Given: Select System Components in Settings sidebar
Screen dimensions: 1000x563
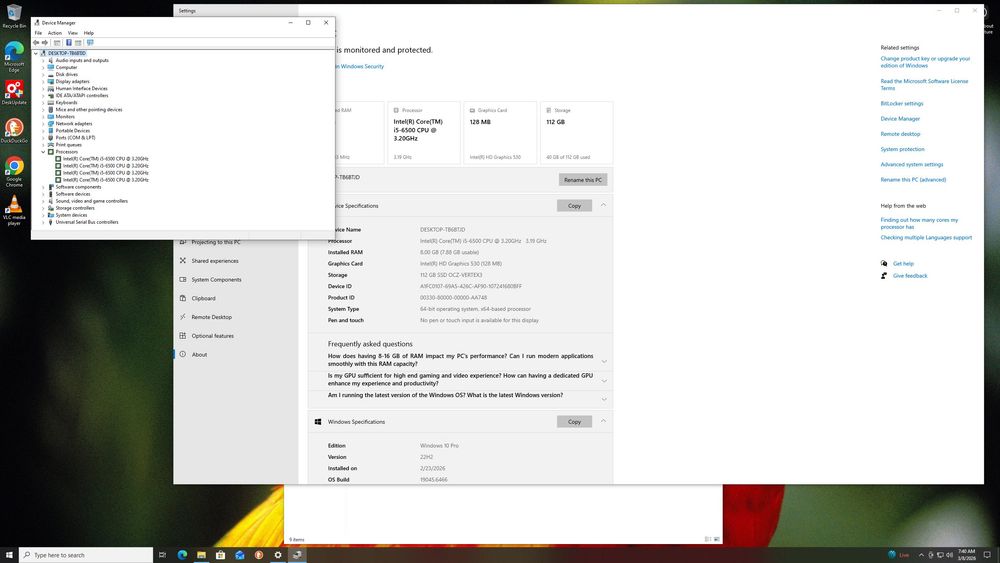Looking at the screenshot, I should [x=216, y=280].
